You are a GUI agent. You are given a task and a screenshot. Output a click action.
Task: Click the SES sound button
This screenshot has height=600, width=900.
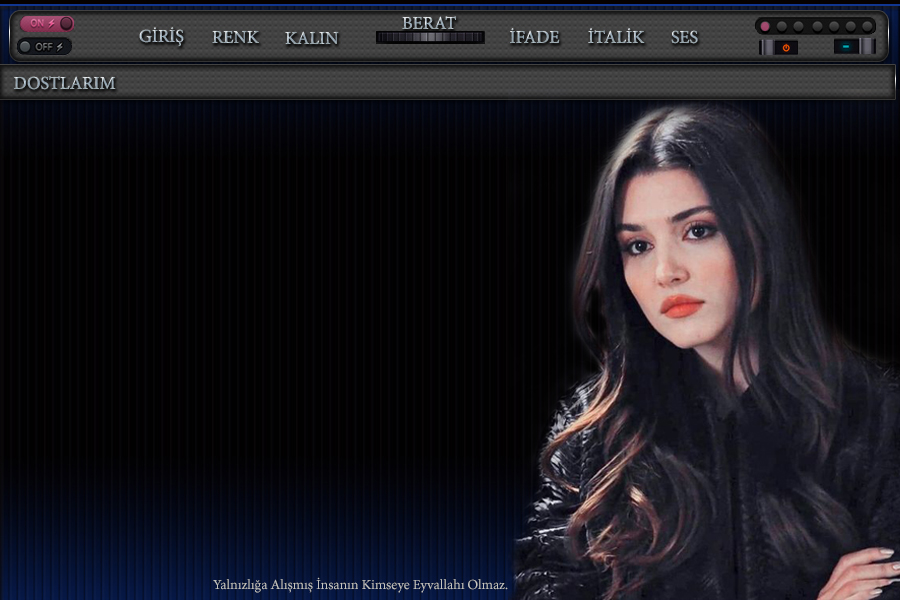click(x=684, y=37)
